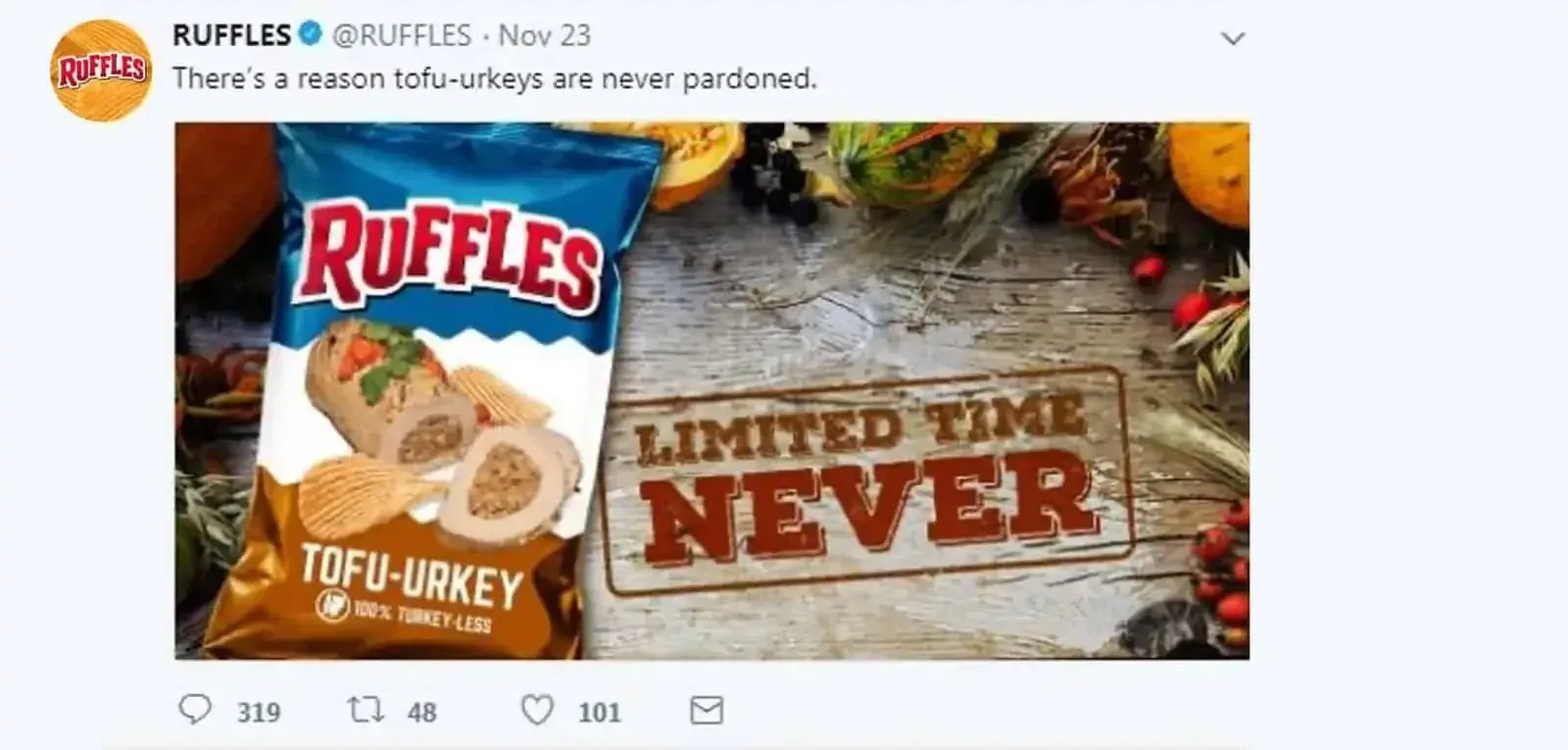Open the Ruffles profile avatar

click(x=101, y=71)
